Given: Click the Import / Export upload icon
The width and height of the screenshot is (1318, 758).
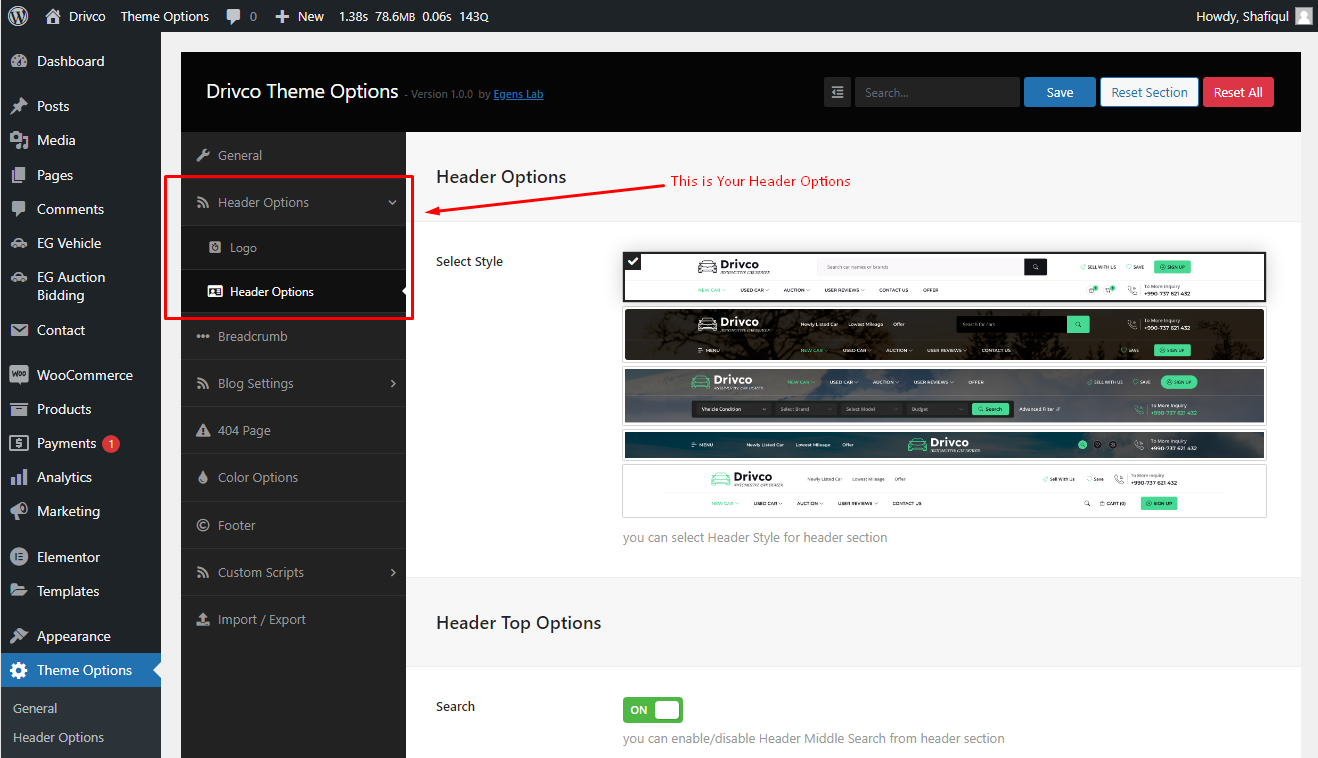Looking at the screenshot, I should (203, 619).
